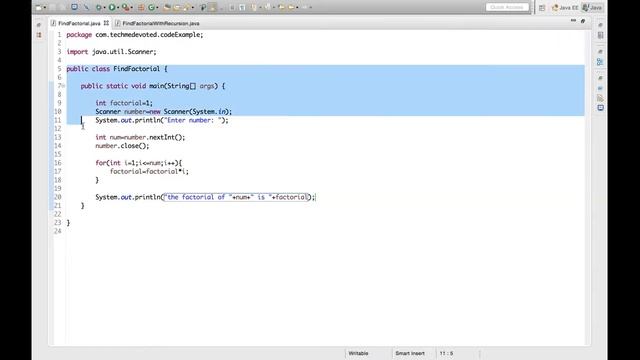This screenshot has width=640, height=360.
Task: Click the package declaration on line 1
Action: click(135, 35)
